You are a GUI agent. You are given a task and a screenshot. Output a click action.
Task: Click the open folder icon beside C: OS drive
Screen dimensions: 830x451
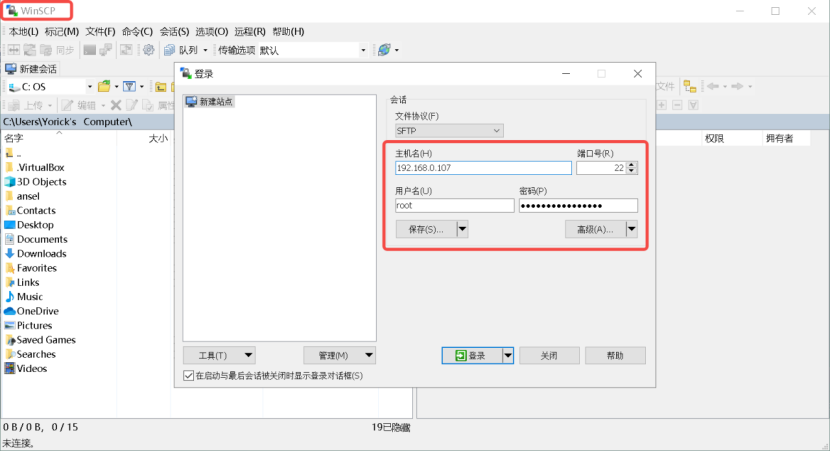click(x=104, y=86)
